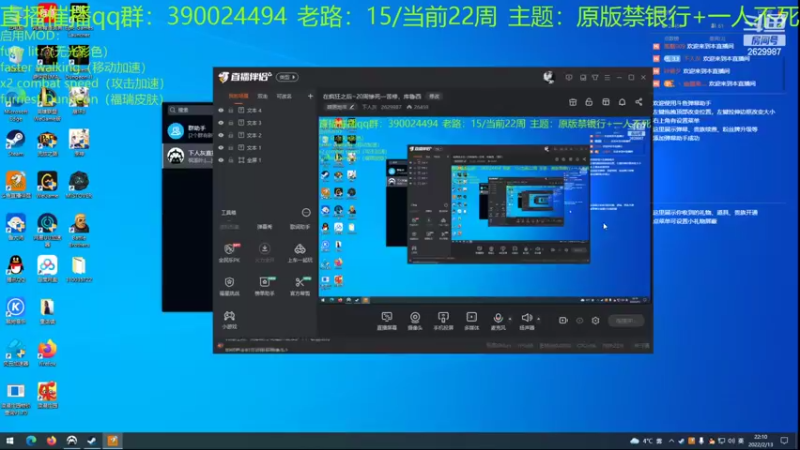Mute the 扬声器 speaker
800x450 pixels.
pos(527,321)
